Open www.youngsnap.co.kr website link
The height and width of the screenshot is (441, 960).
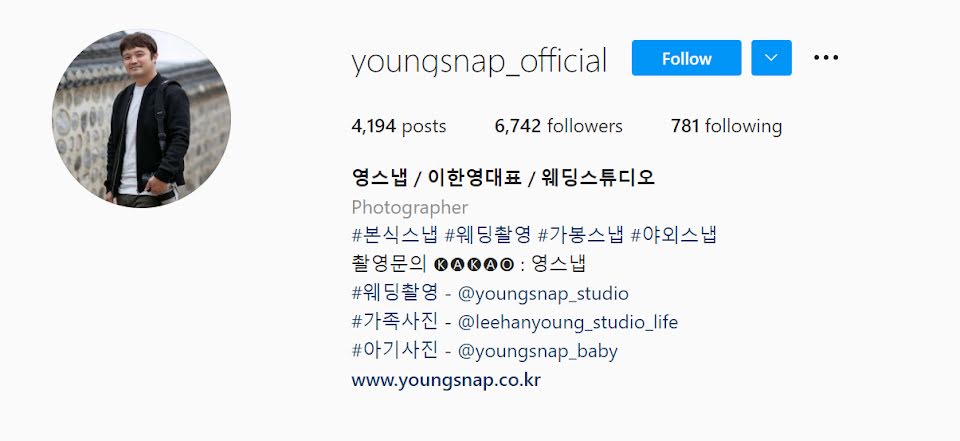(446, 380)
